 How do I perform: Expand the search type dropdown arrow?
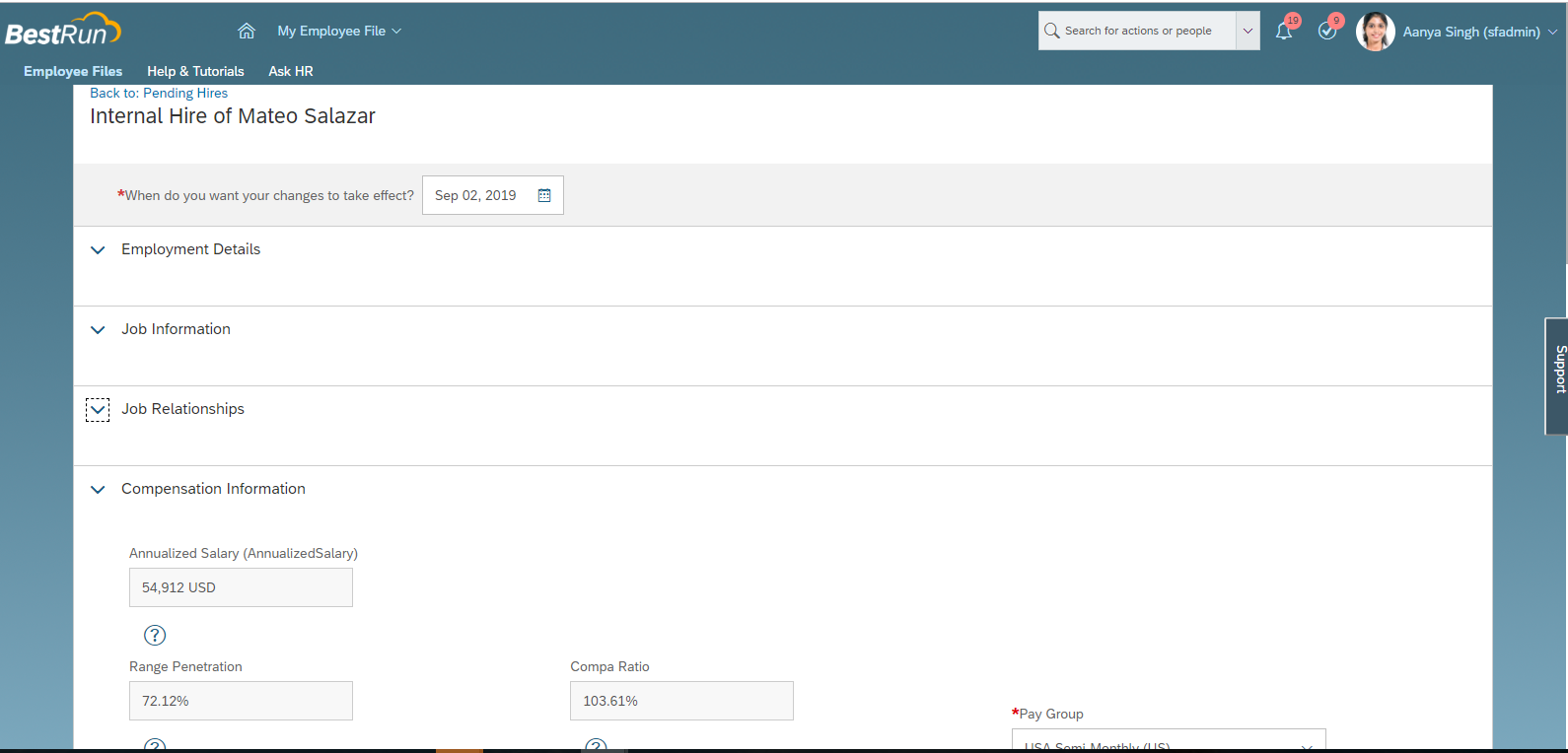(1247, 31)
